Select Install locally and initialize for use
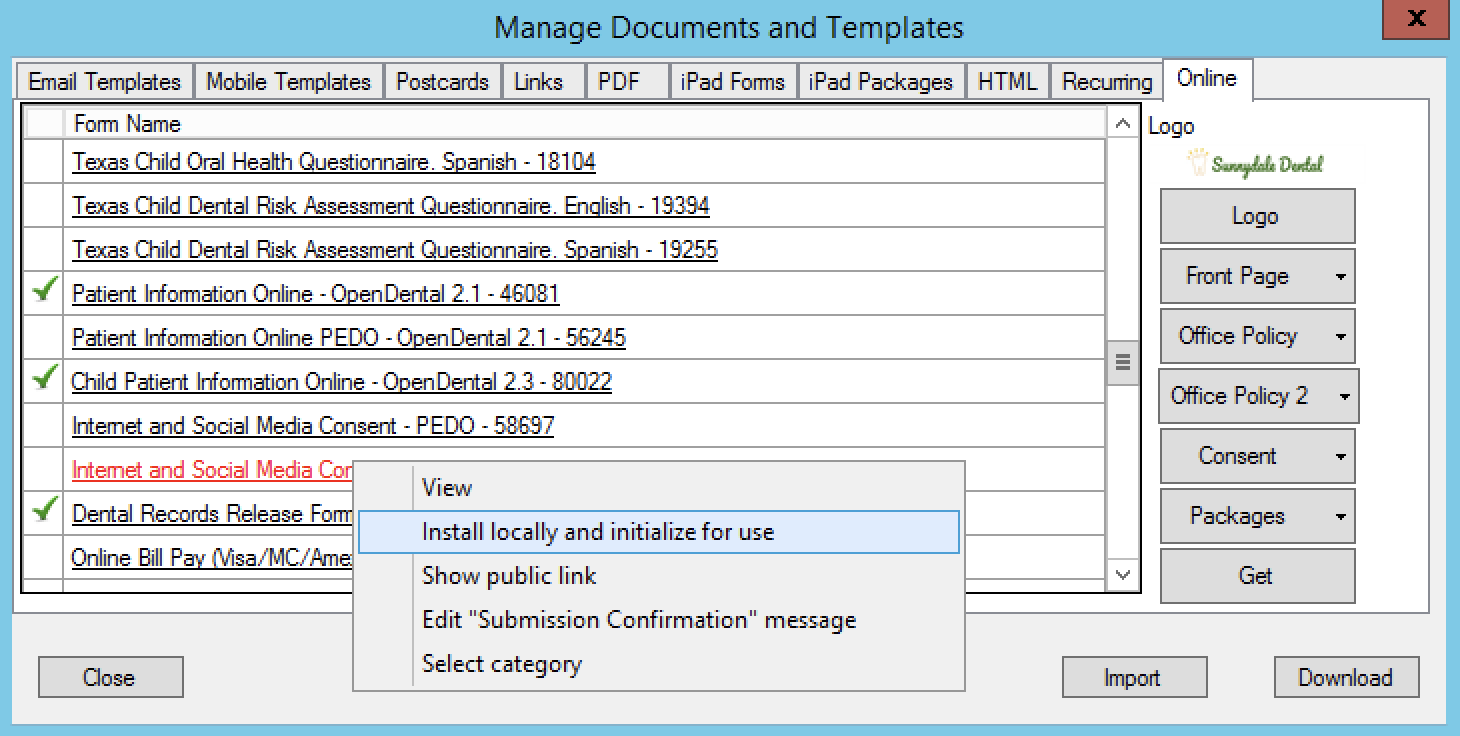The height and width of the screenshot is (736, 1460). (657, 532)
